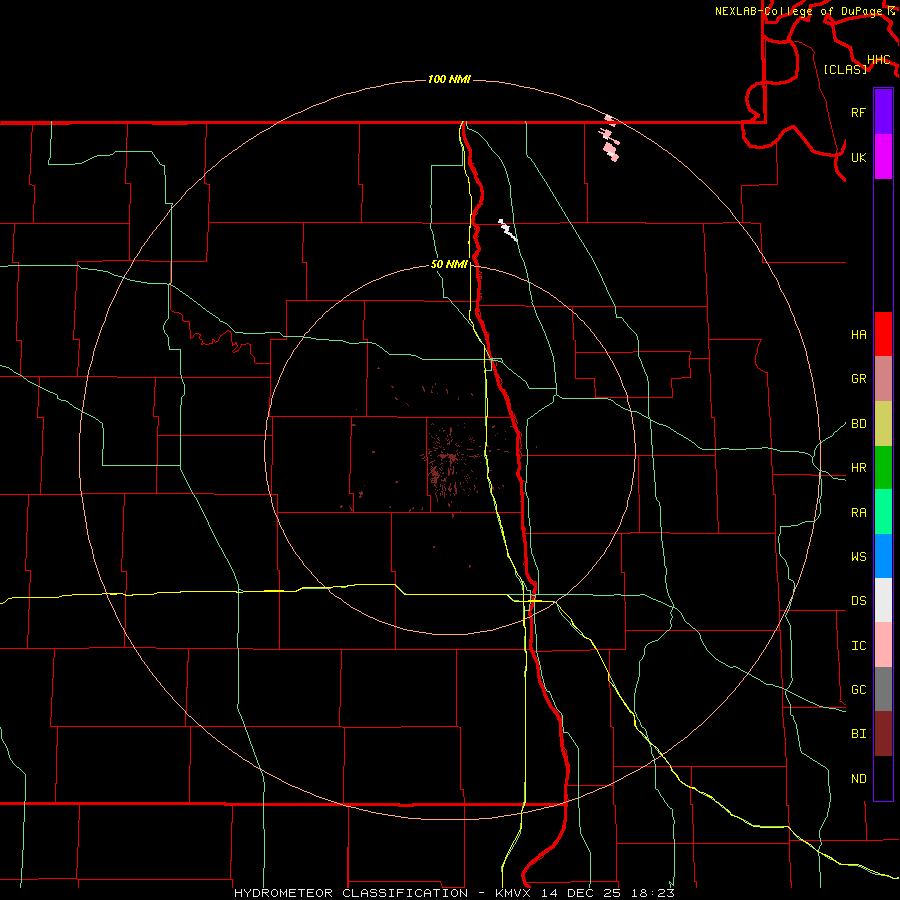Click the WS legend label
The height and width of the screenshot is (900, 900).
[x=858, y=556]
